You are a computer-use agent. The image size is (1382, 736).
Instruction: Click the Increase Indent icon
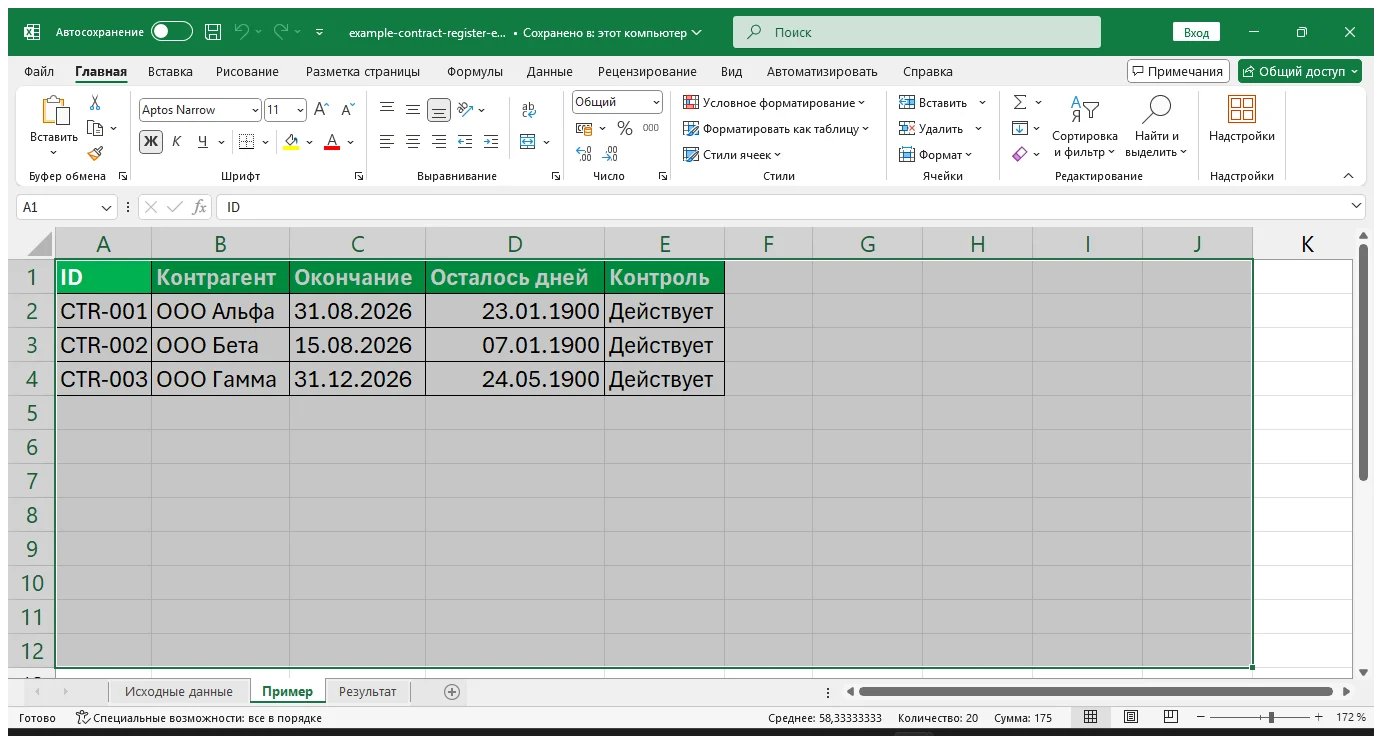490,141
